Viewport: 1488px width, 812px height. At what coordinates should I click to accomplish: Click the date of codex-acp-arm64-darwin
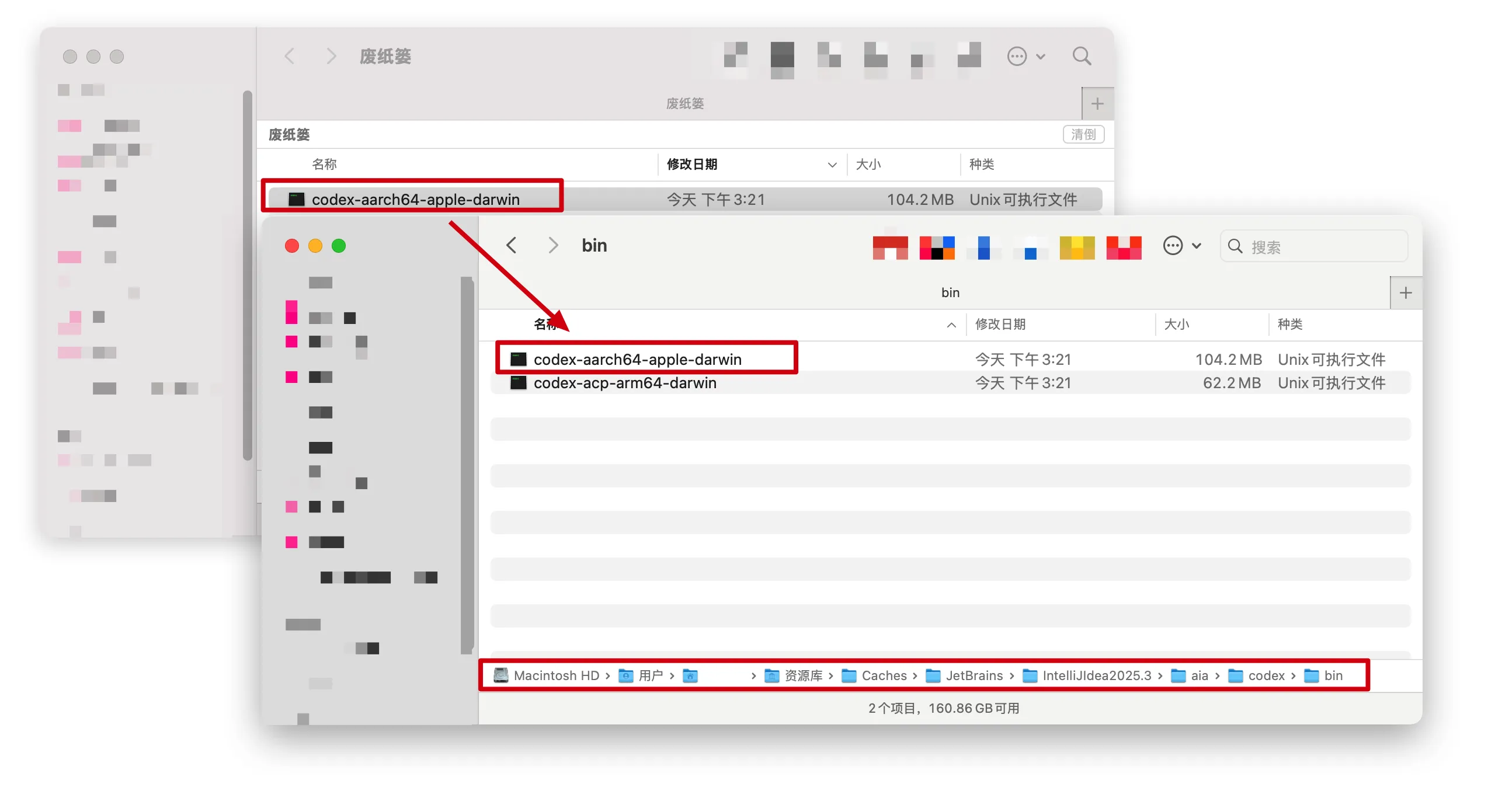tap(1023, 383)
